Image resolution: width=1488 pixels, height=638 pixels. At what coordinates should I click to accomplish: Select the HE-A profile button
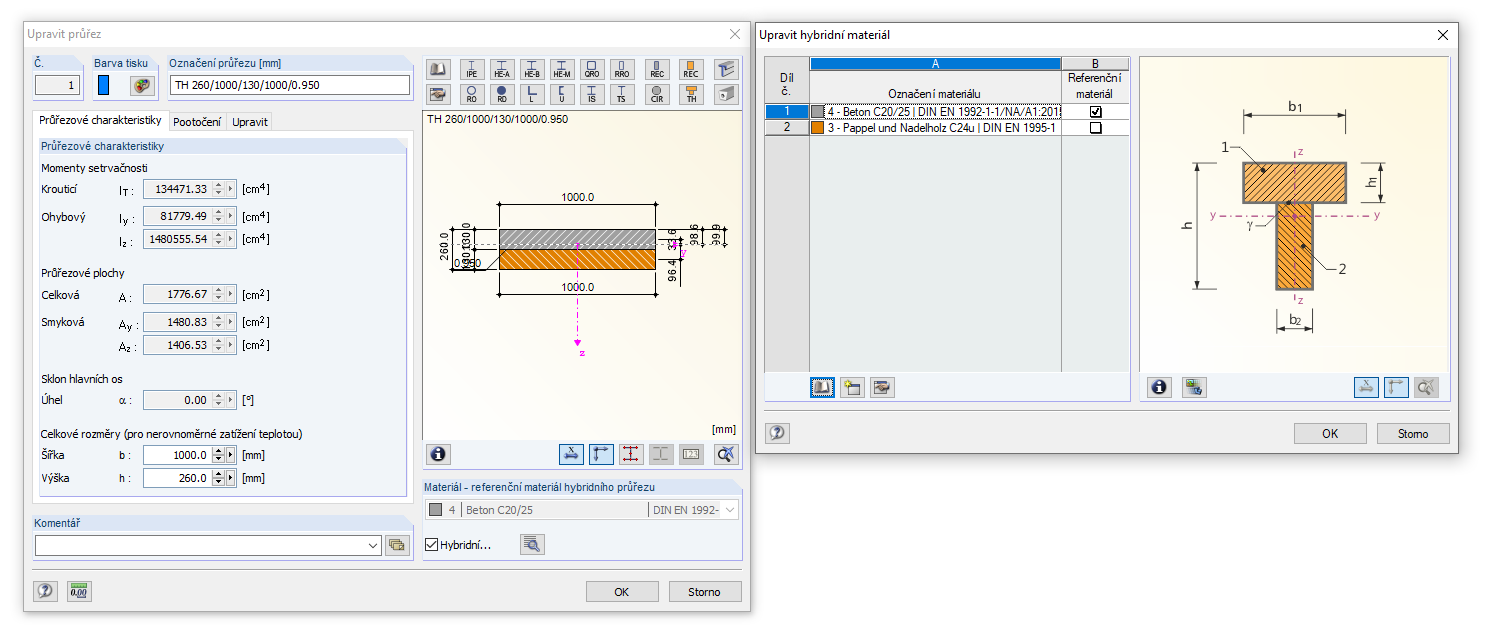[x=502, y=69]
